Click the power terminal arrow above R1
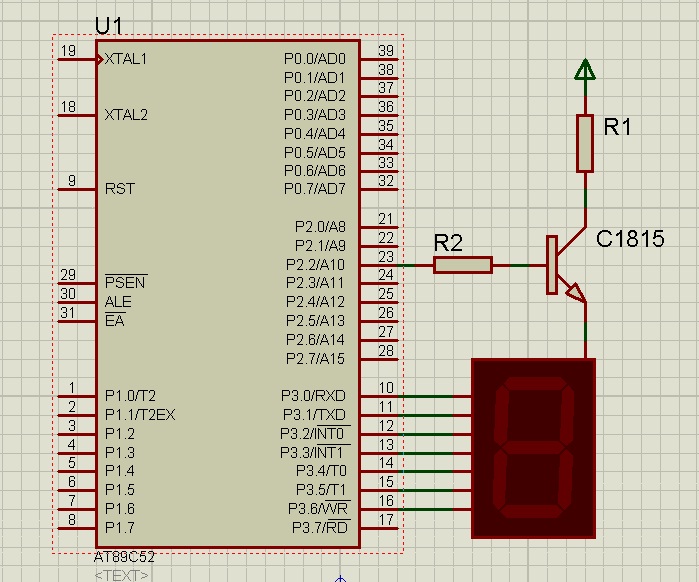 coord(585,70)
